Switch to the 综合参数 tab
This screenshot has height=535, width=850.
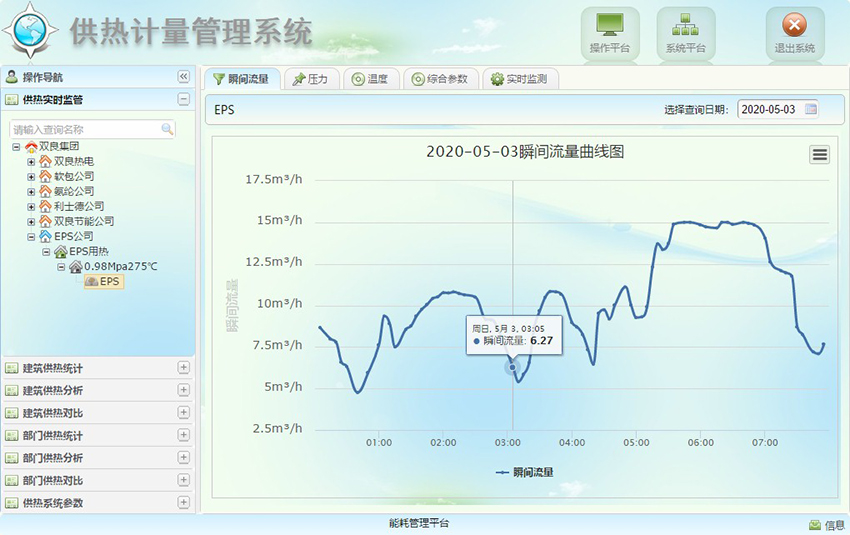click(439, 79)
